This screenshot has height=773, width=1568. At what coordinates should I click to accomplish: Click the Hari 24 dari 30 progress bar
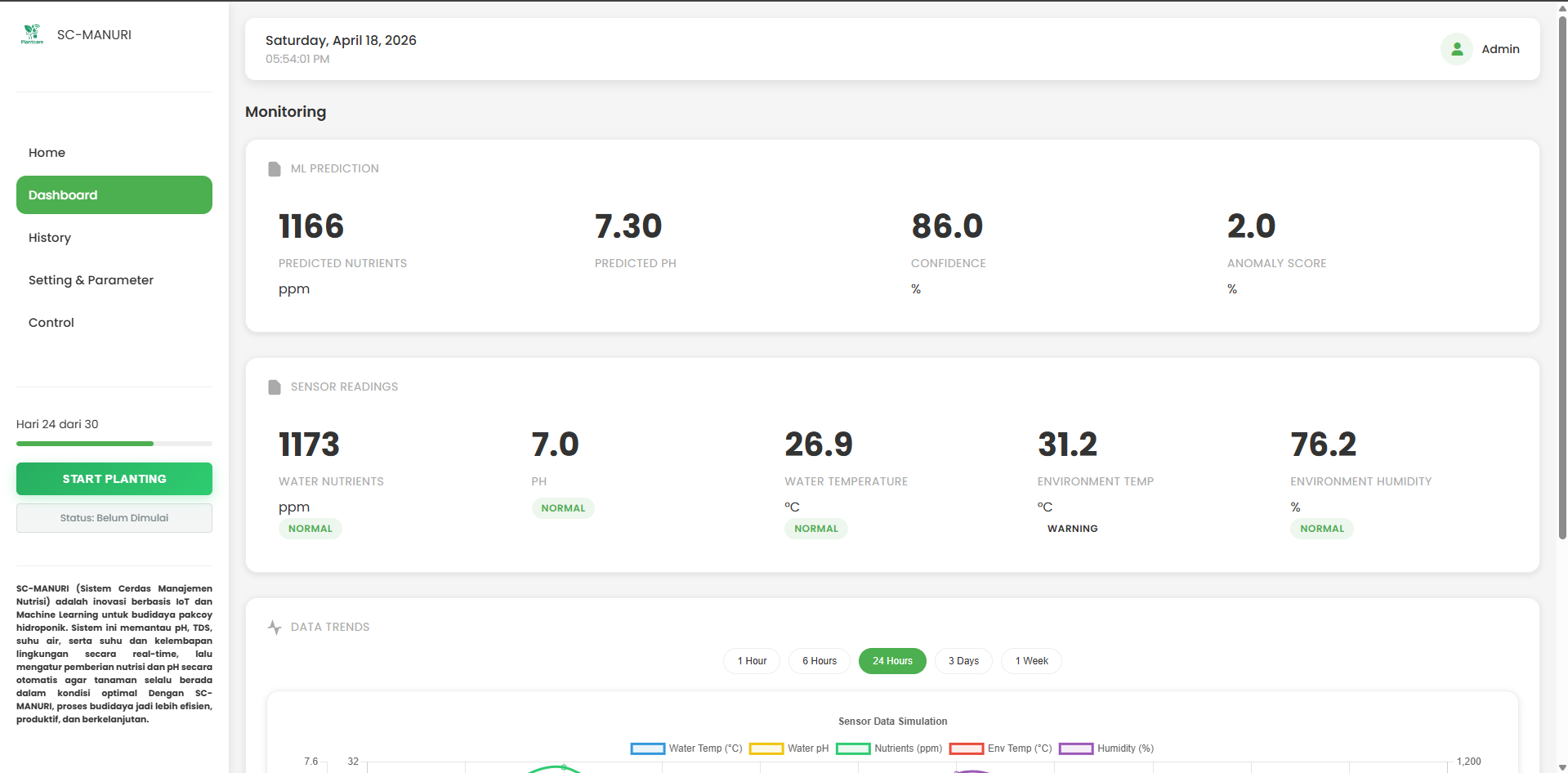(x=114, y=444)
